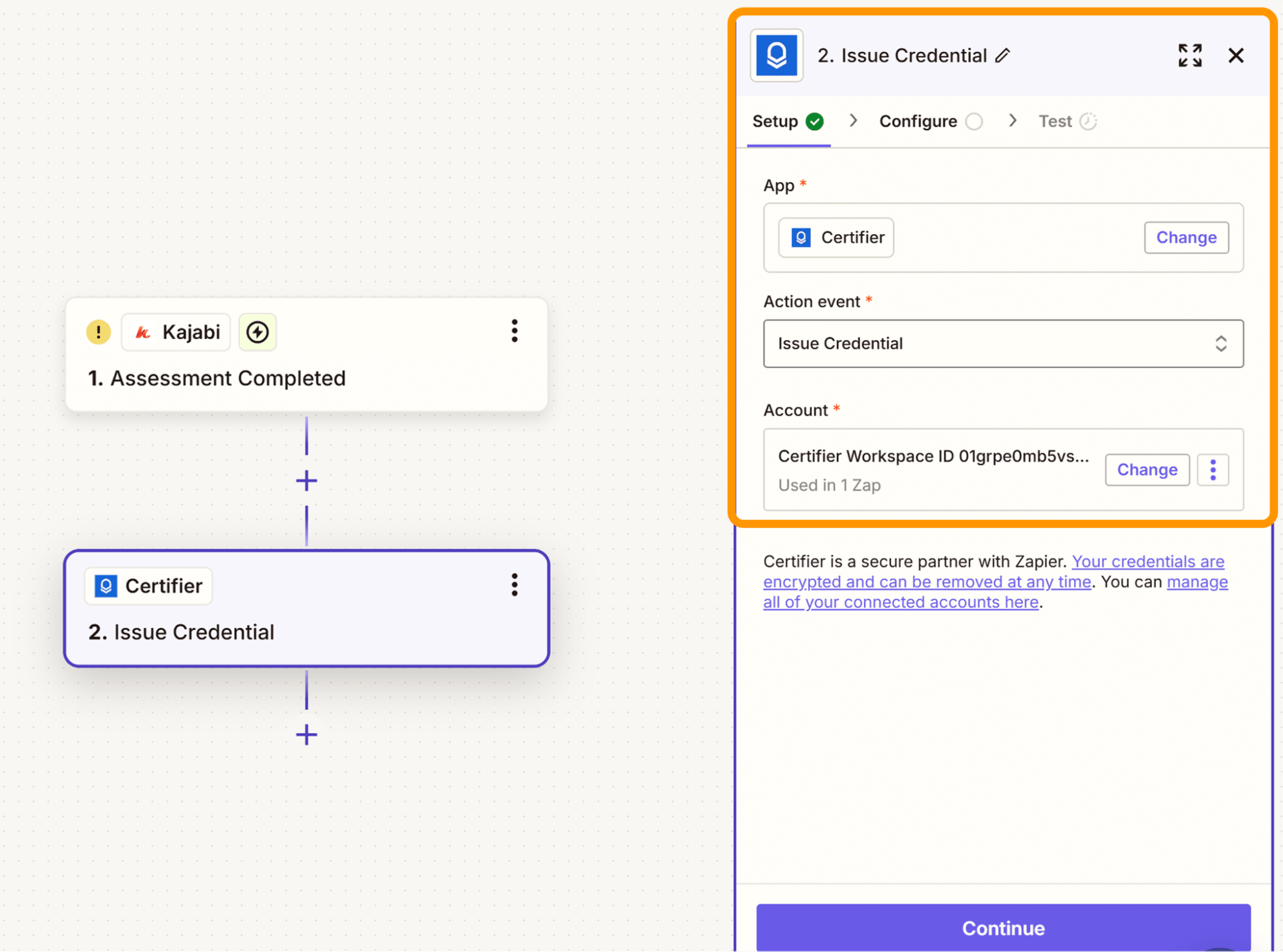Open the credentials encrypted link
Screen dimensions: 1283x952
pyautogui.click(x=994, y=572)
